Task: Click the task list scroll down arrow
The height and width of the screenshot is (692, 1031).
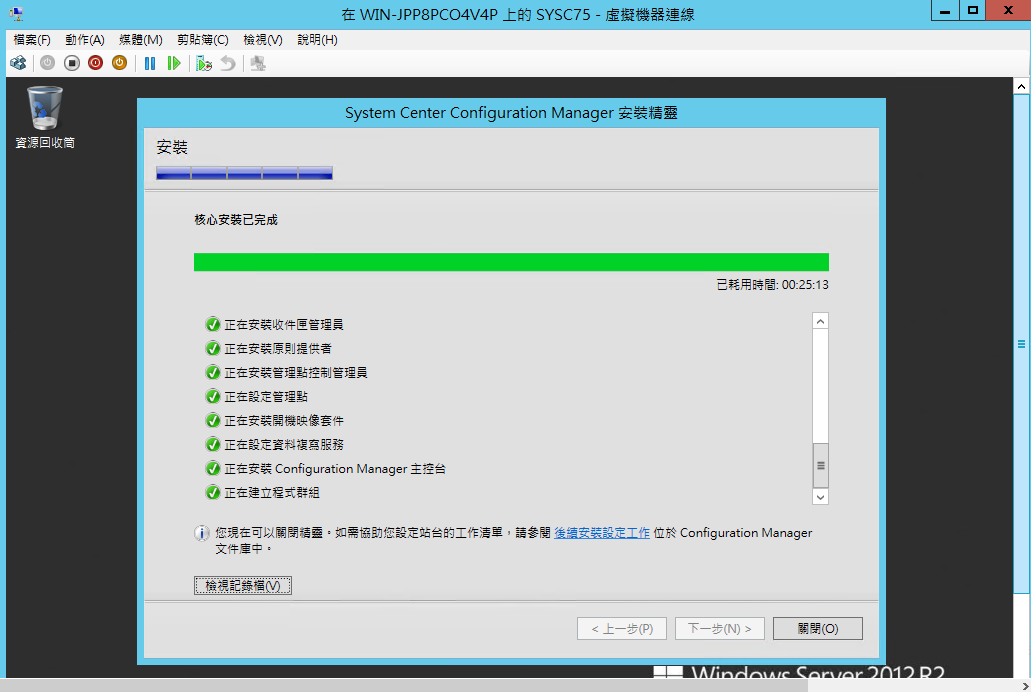Action: (x=820, y=497)
